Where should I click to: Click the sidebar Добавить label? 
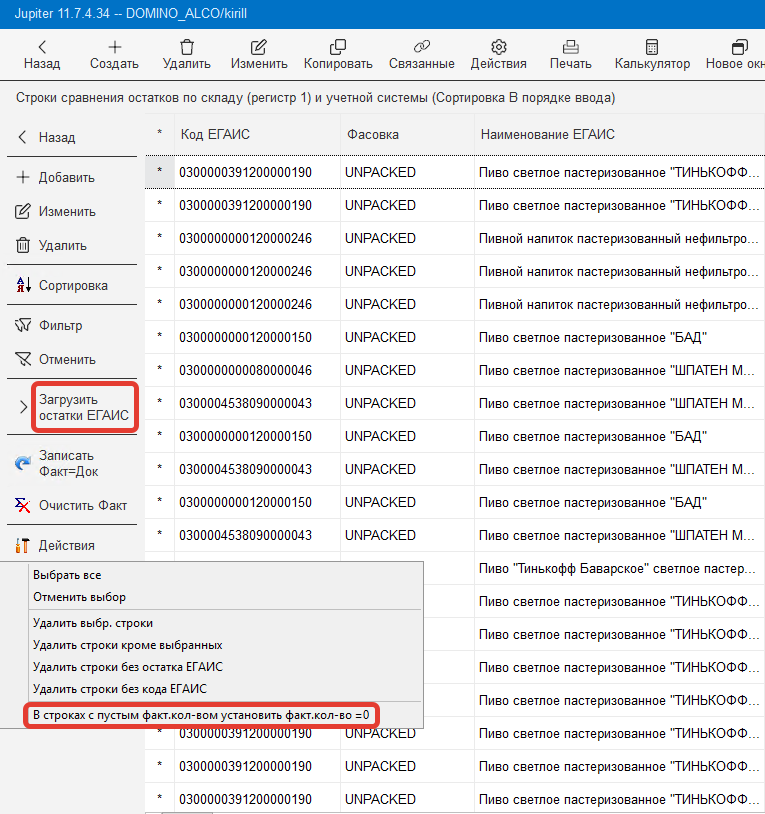point(66,177)
